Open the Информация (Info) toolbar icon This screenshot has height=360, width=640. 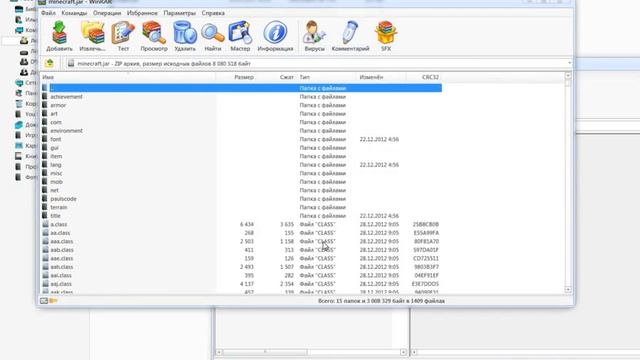pyautogui.click(x=275, y=36)
